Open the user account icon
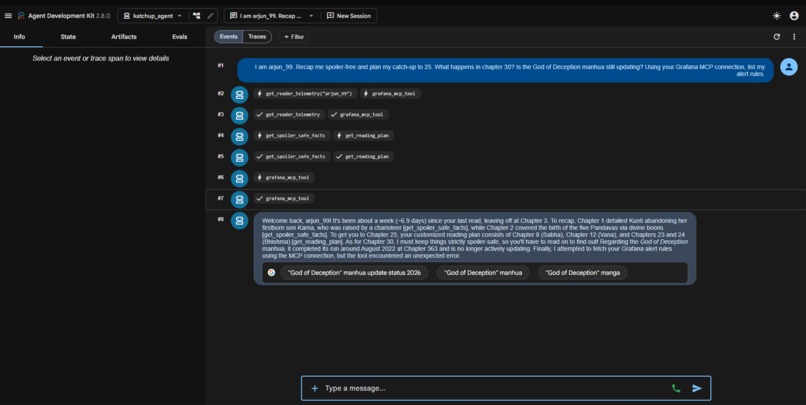The width and height of the screenshot is (806, 405). [794, 15]
